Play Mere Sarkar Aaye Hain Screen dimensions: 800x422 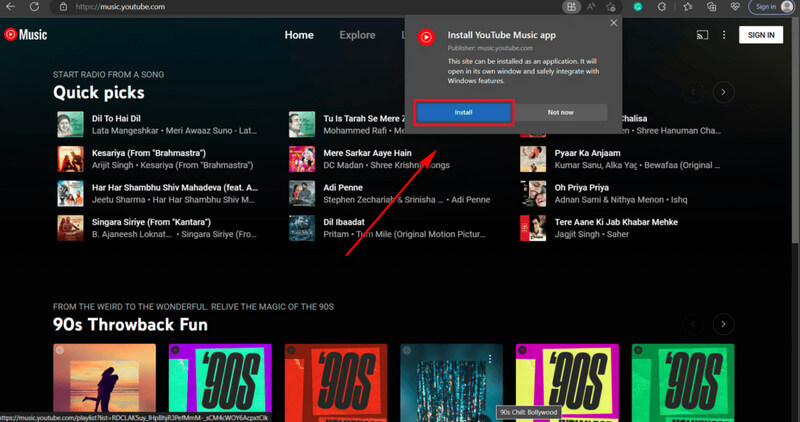click(x=367, y=153)
